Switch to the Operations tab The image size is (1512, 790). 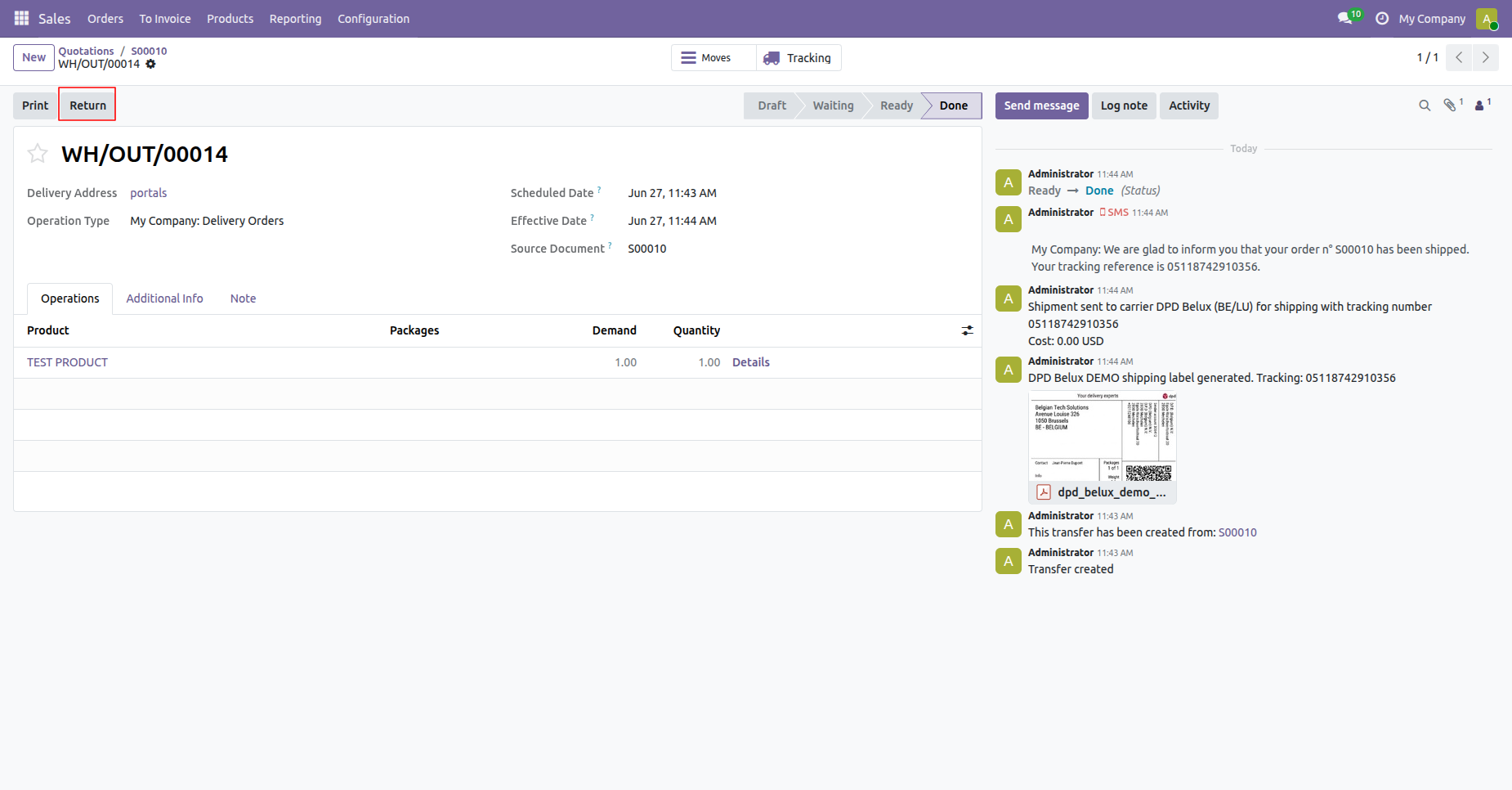70,298
